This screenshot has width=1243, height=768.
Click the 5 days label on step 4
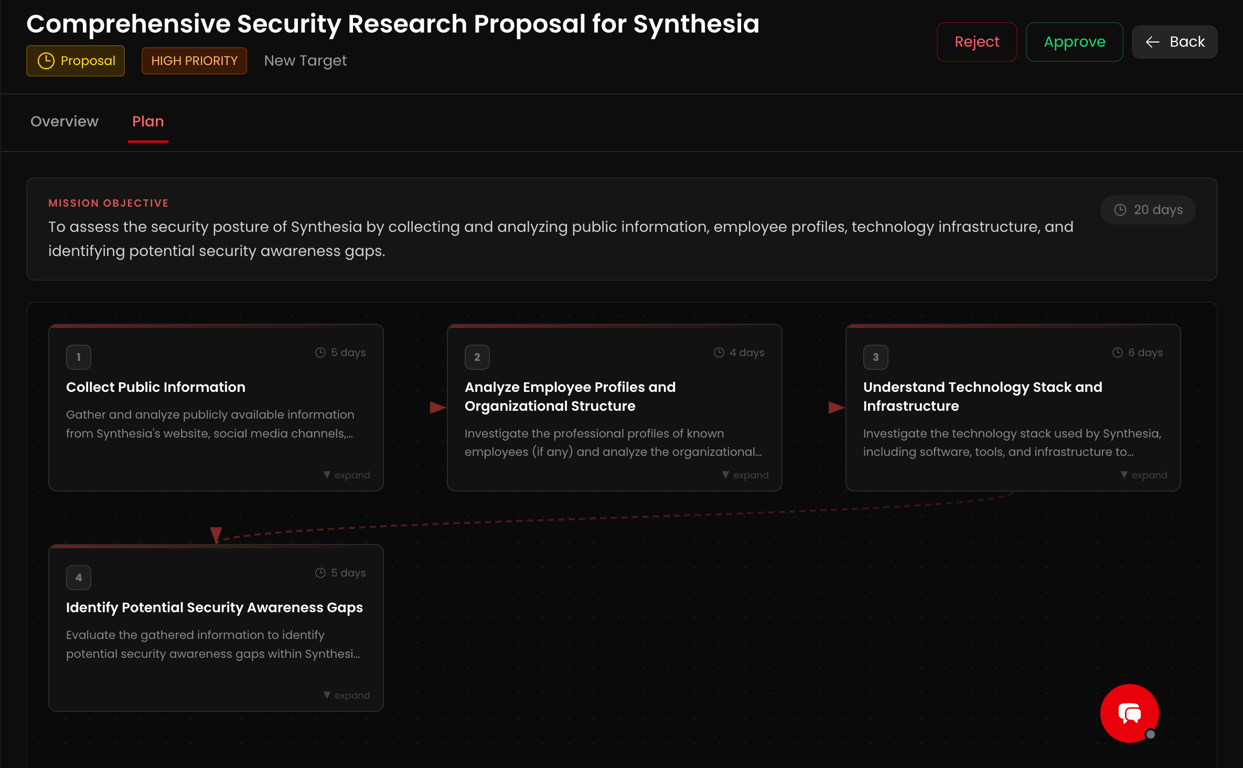[x=348, y=573]
